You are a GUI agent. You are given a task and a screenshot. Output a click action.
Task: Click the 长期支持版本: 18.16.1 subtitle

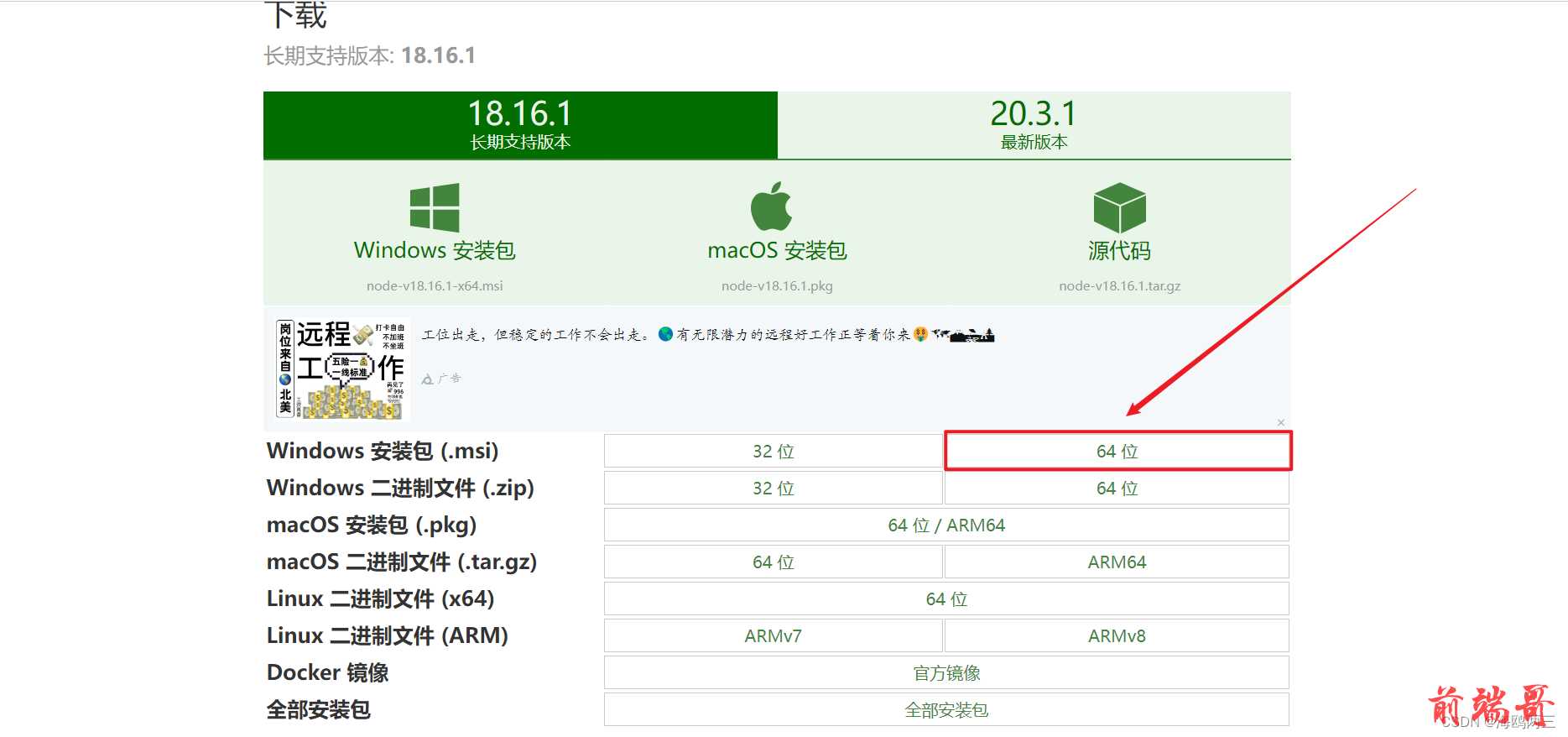[370, 55]
